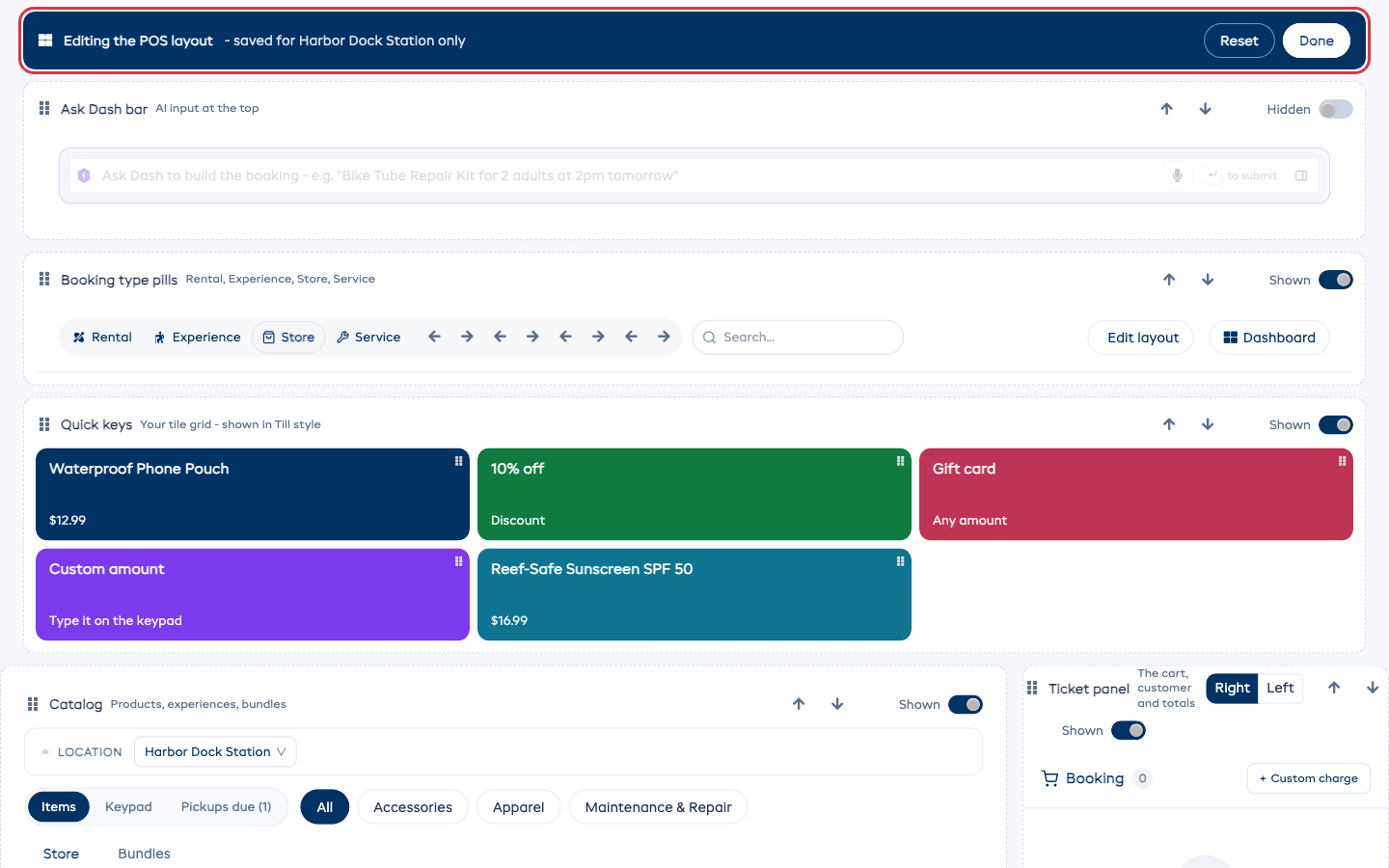Grab the Ask Dash bar drag handle
1389x868 pixels.
tap(44, 108)
